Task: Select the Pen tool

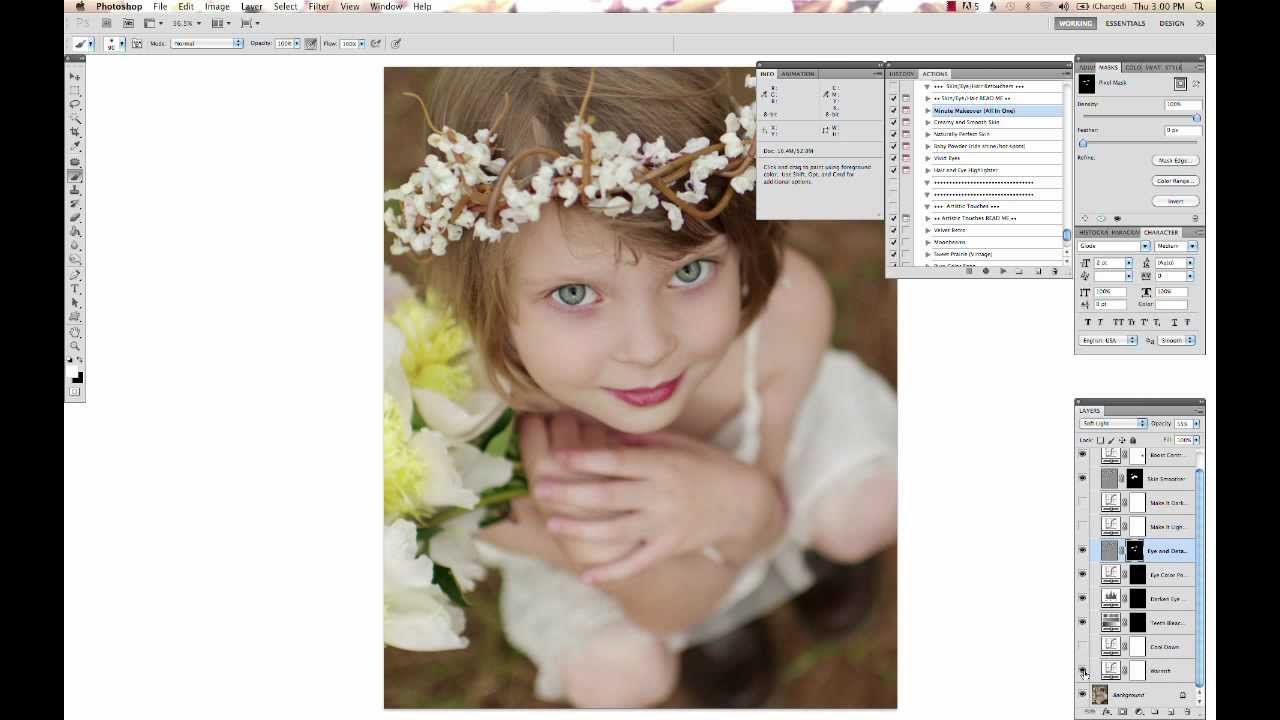Action: point(75,275)
